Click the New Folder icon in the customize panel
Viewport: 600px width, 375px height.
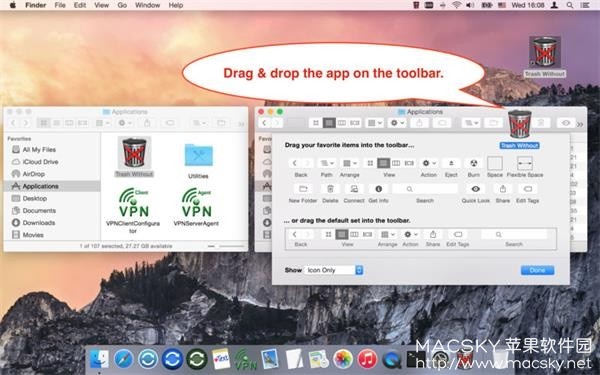[303, 189]
